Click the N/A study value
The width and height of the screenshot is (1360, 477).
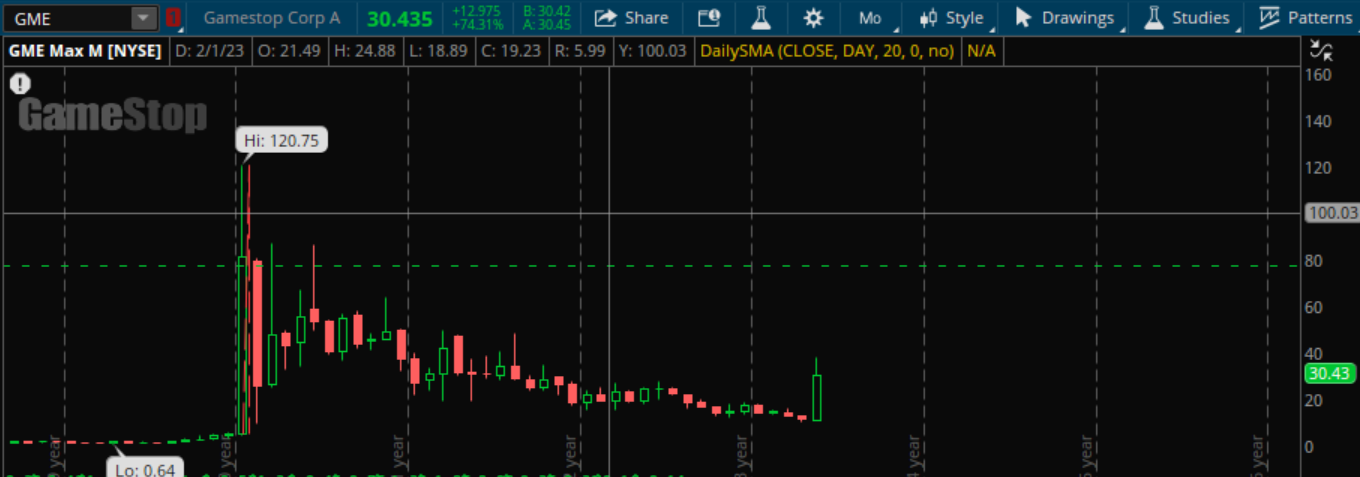tap(980, 51)
